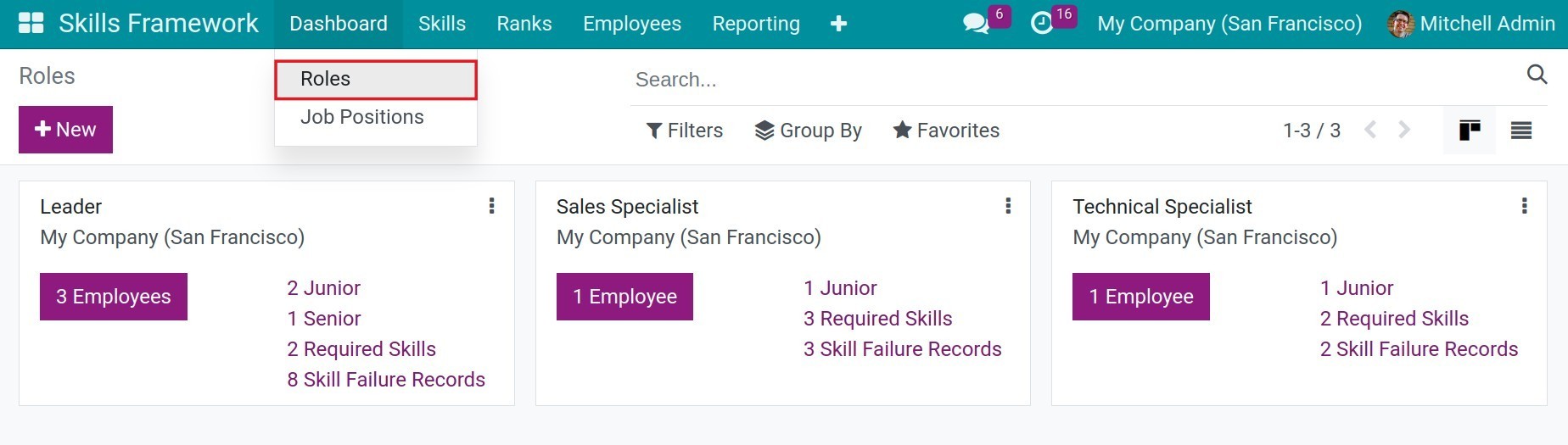Switch to kanban view

point(1470,130)
